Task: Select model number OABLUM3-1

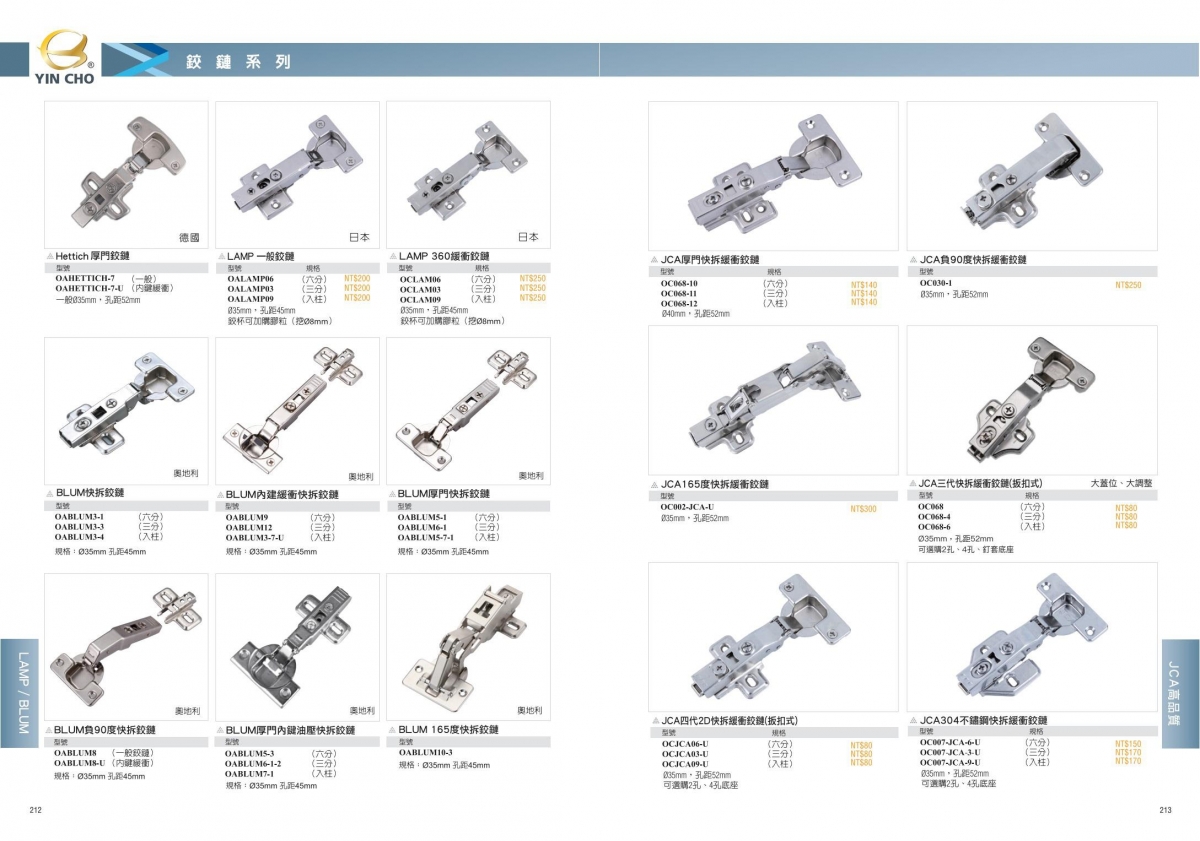Action: coord(79,516)
